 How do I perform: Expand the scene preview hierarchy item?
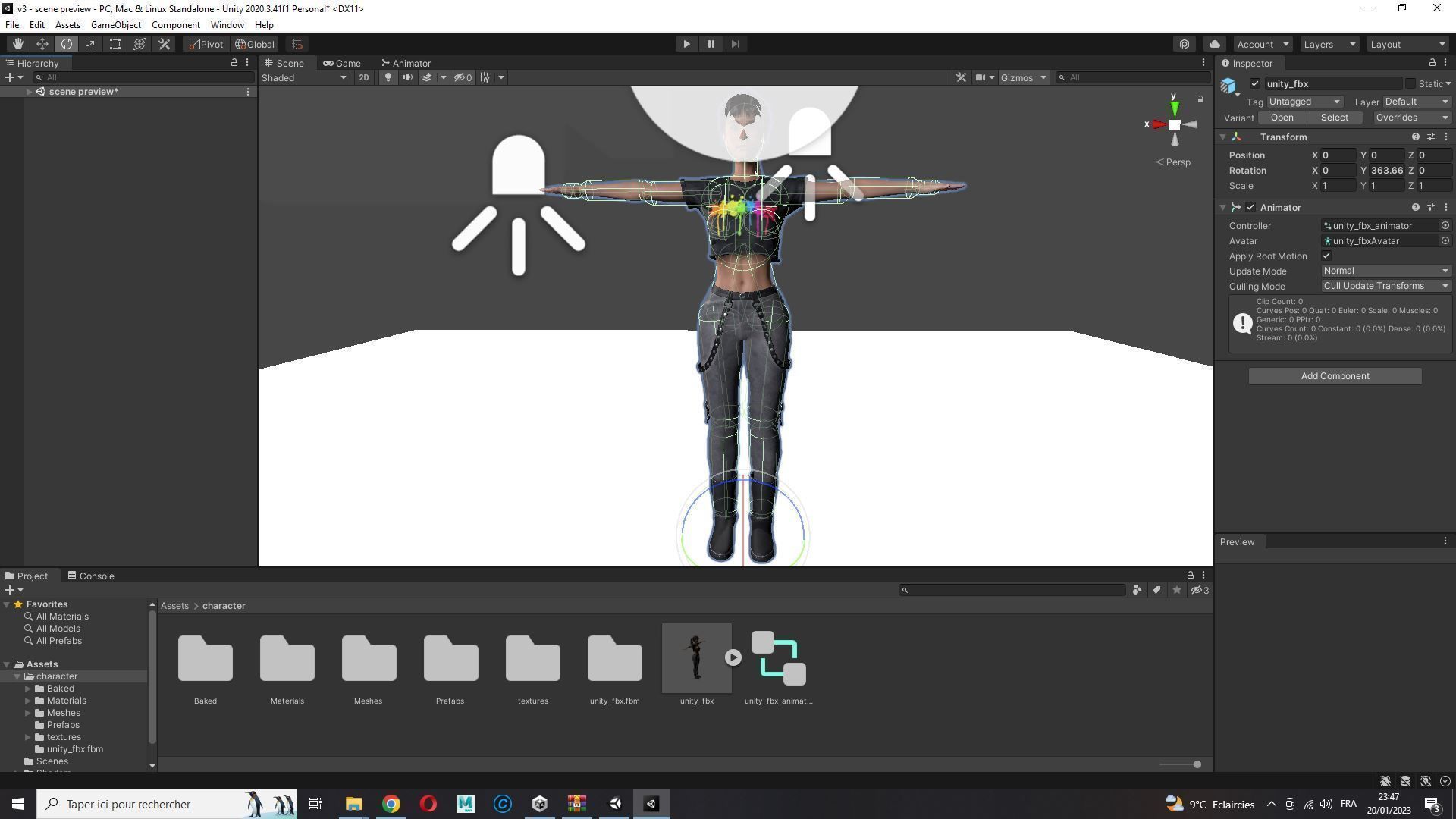pyautogui.click(x=29, y=92)
